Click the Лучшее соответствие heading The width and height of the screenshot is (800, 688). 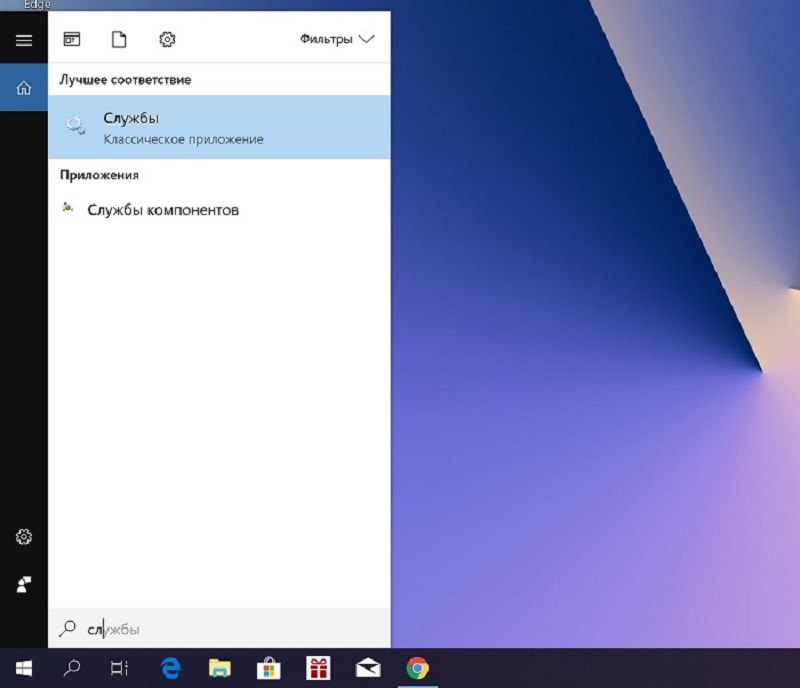point(125,80)
